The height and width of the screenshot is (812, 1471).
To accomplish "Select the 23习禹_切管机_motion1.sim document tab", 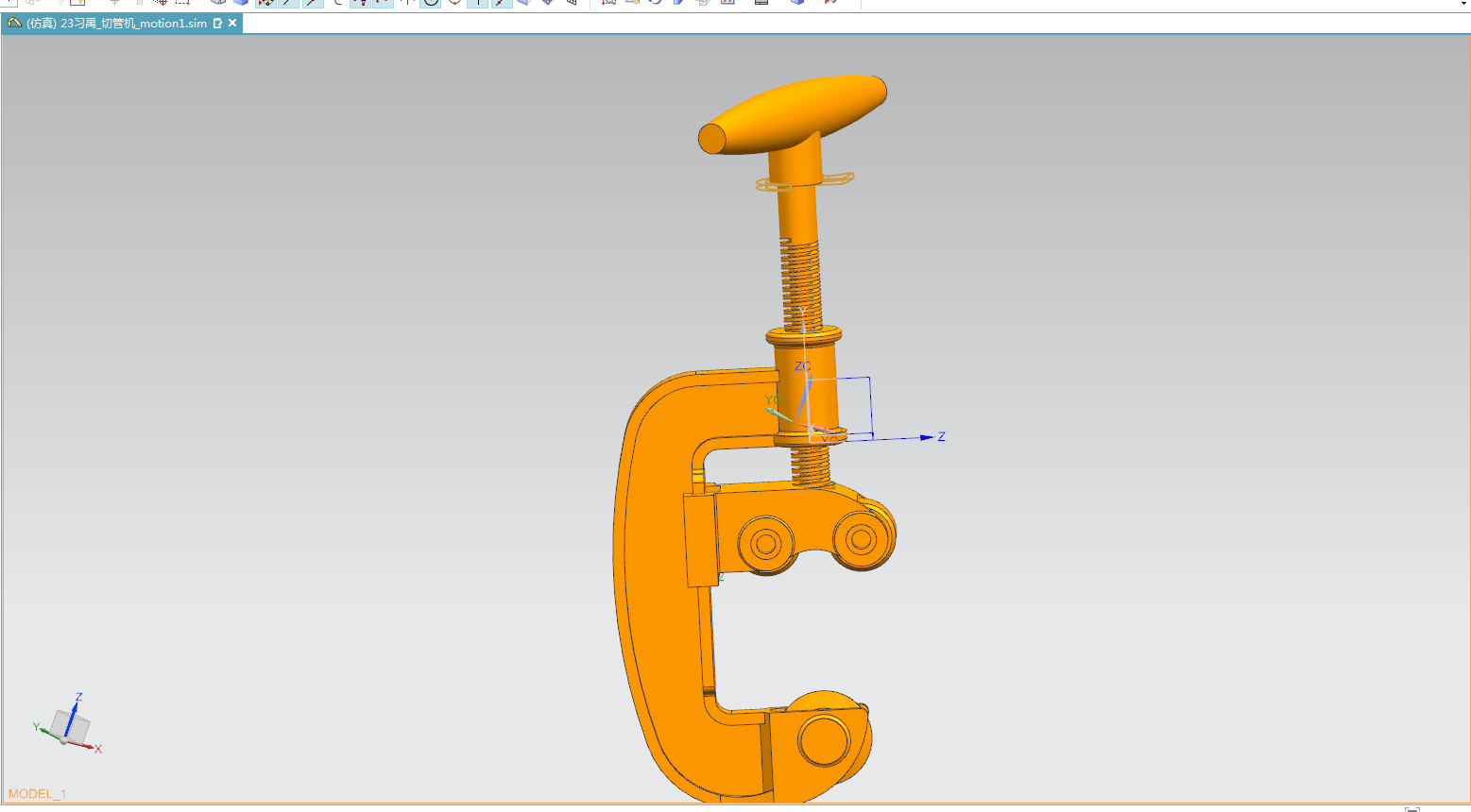I will pos(122,24).
